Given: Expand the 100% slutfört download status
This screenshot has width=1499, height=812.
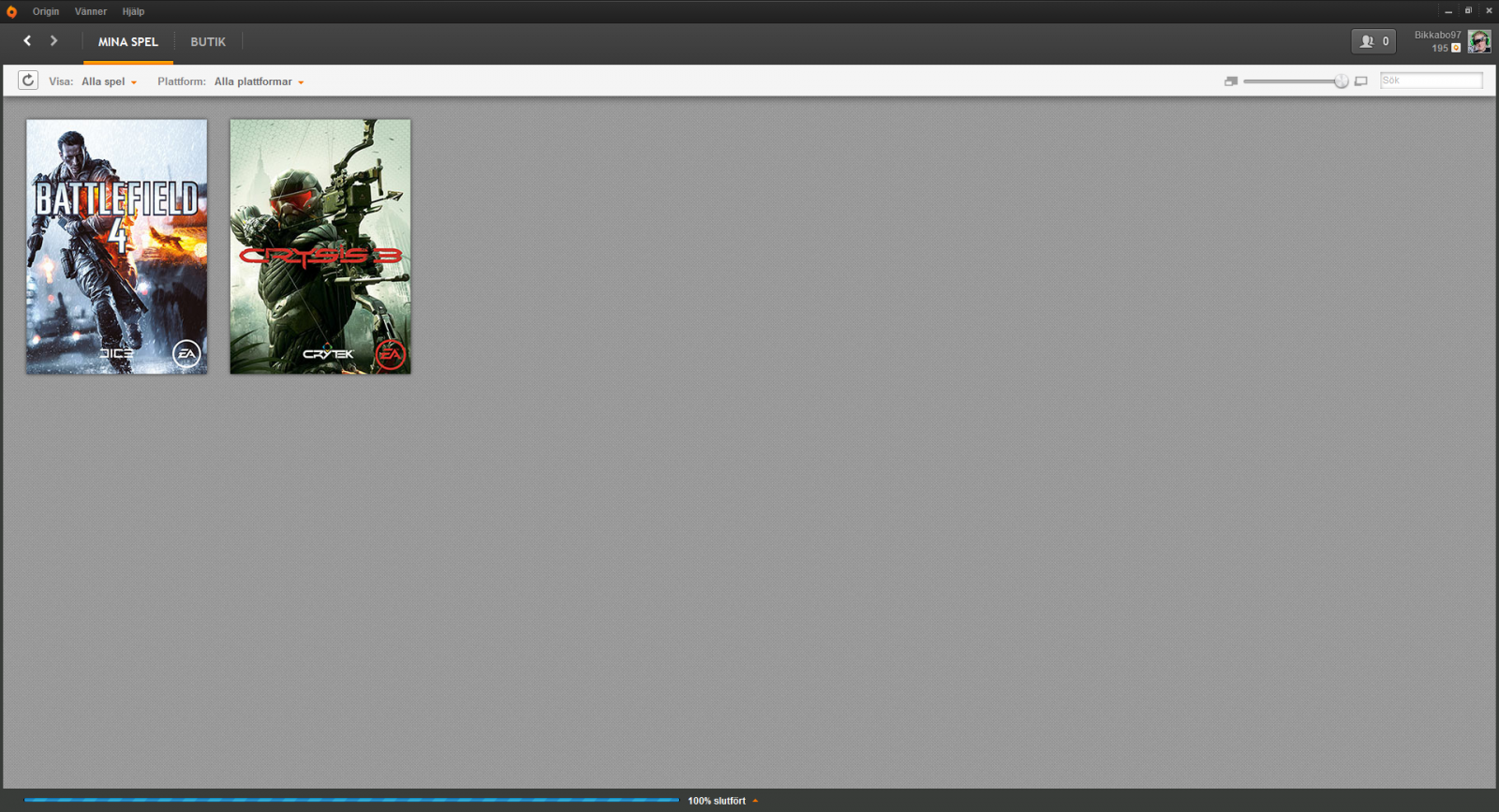Looking at the screenshot, I should 722,801.
